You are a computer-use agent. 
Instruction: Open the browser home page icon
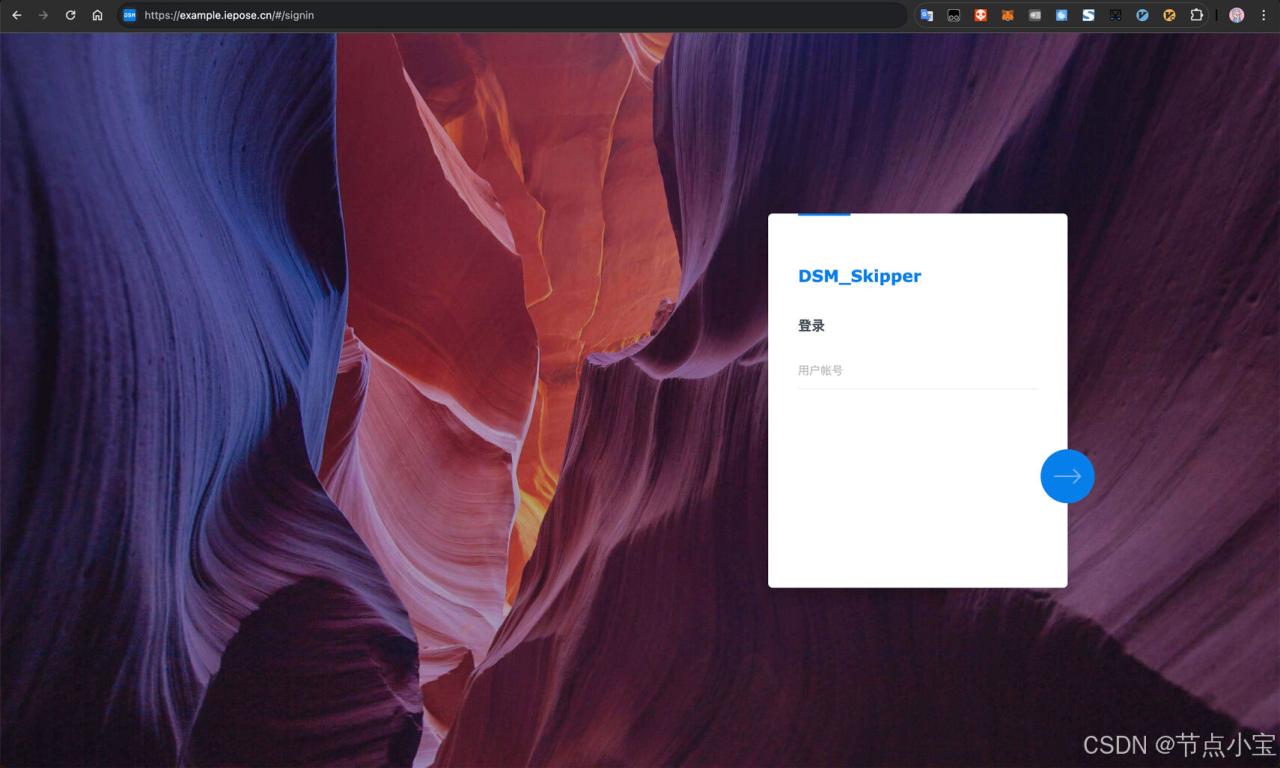click(97, 15)
